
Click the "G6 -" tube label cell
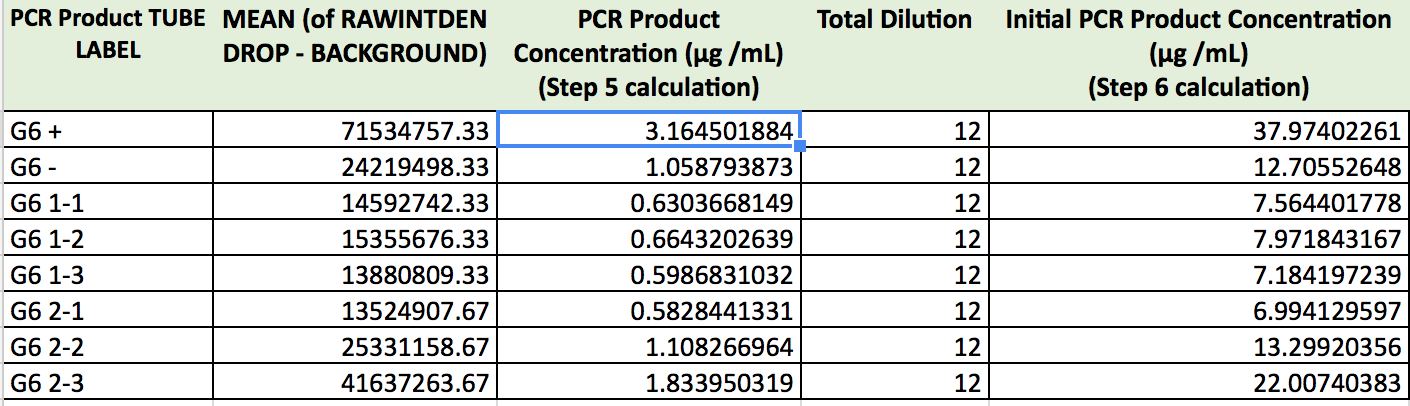pyautogui.click(x=106, y=167)
